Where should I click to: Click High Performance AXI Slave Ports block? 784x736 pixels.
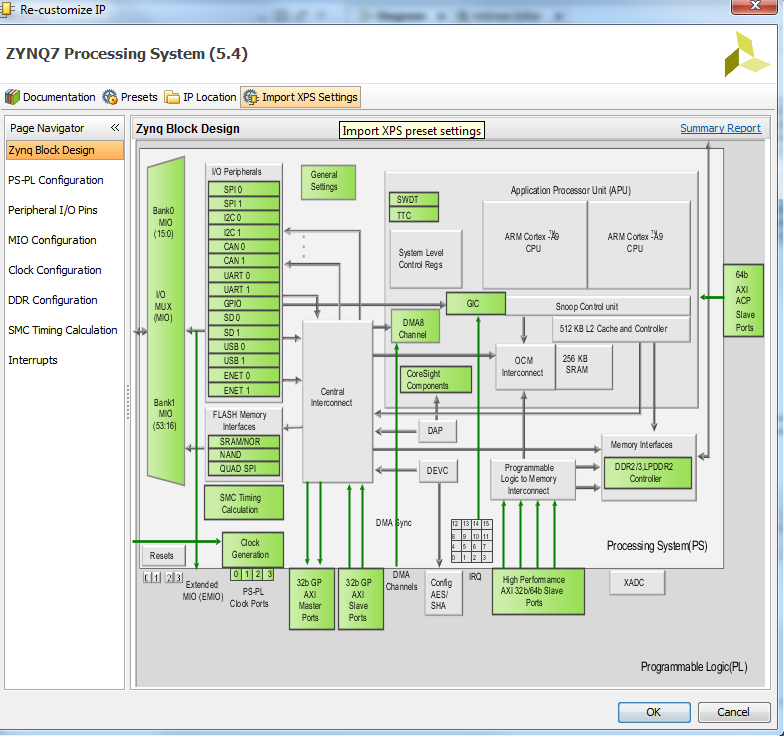(x=538, y=591)
